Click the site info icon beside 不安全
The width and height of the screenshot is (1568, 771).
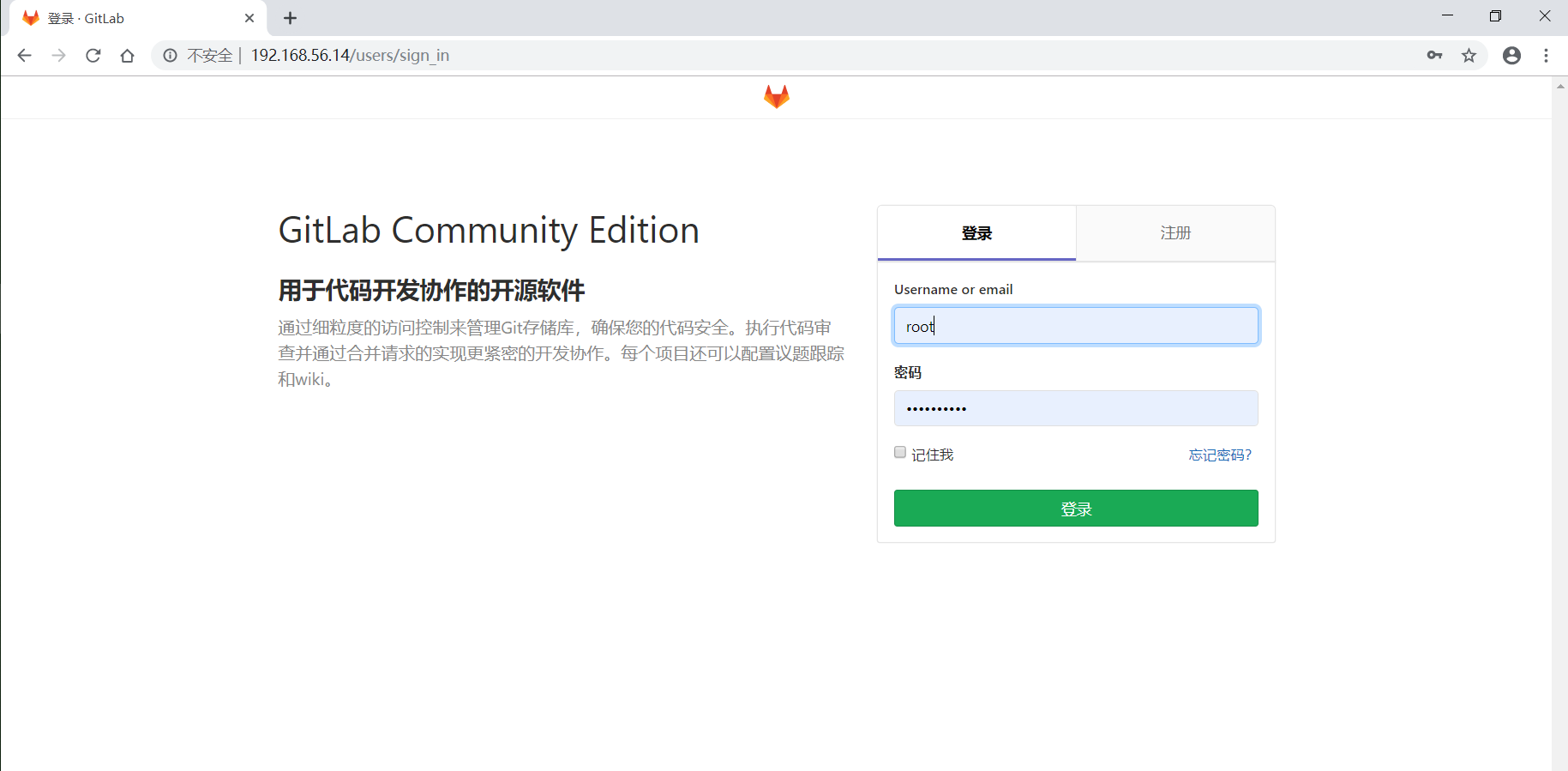(171, 56)
